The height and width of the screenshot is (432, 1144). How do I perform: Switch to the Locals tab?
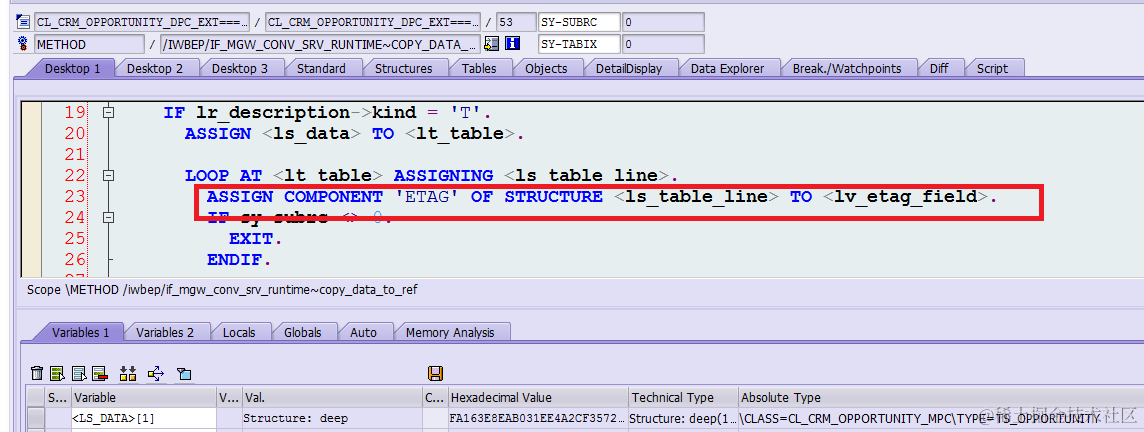click(239, 332)
